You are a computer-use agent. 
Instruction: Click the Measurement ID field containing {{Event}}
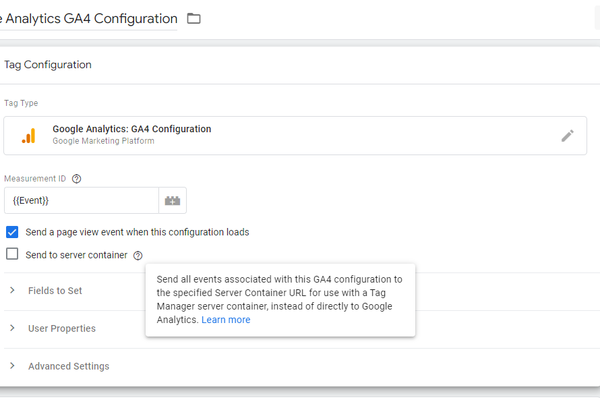point(81,200)
